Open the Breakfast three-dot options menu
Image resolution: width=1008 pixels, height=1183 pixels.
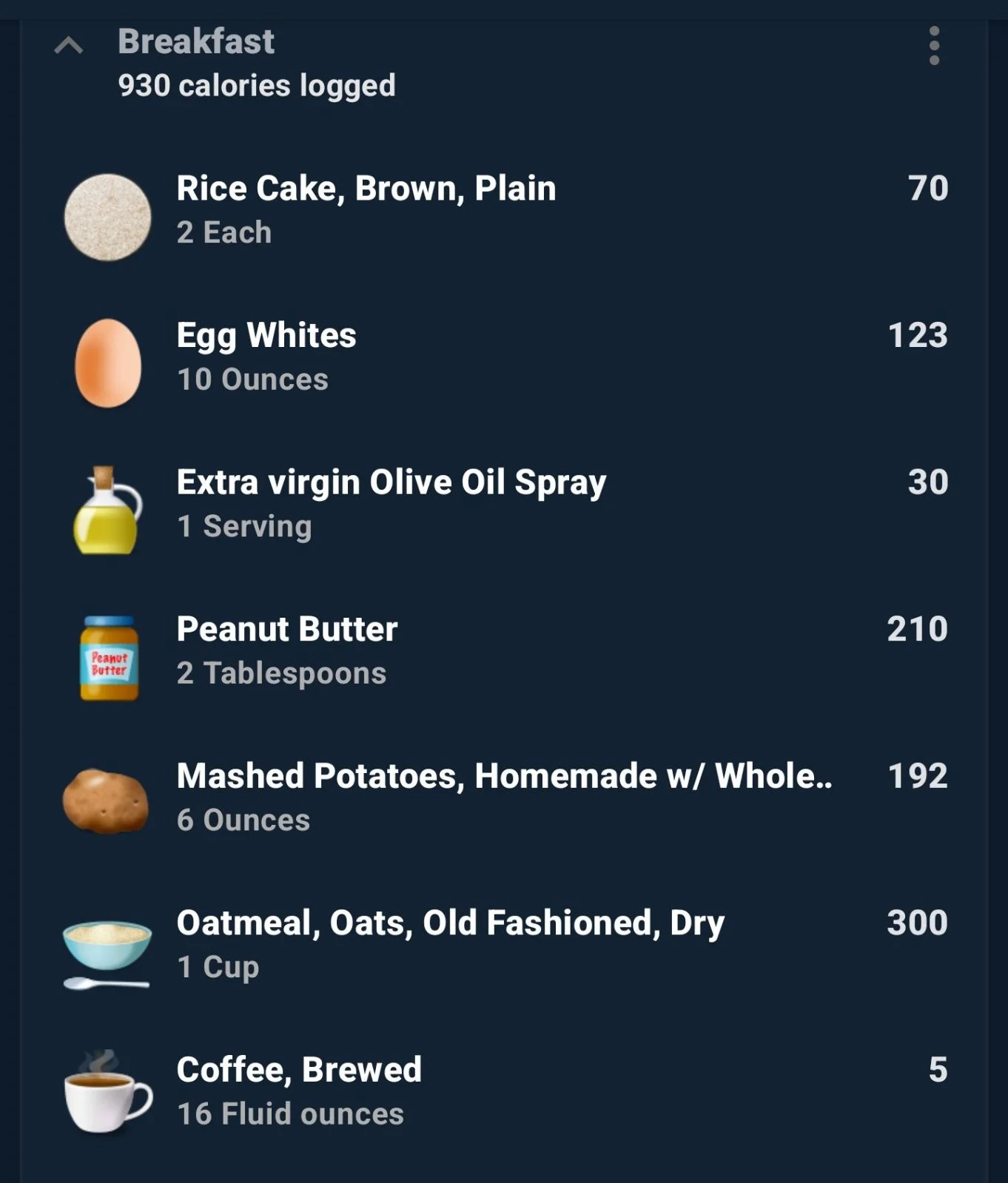[934, 46]
